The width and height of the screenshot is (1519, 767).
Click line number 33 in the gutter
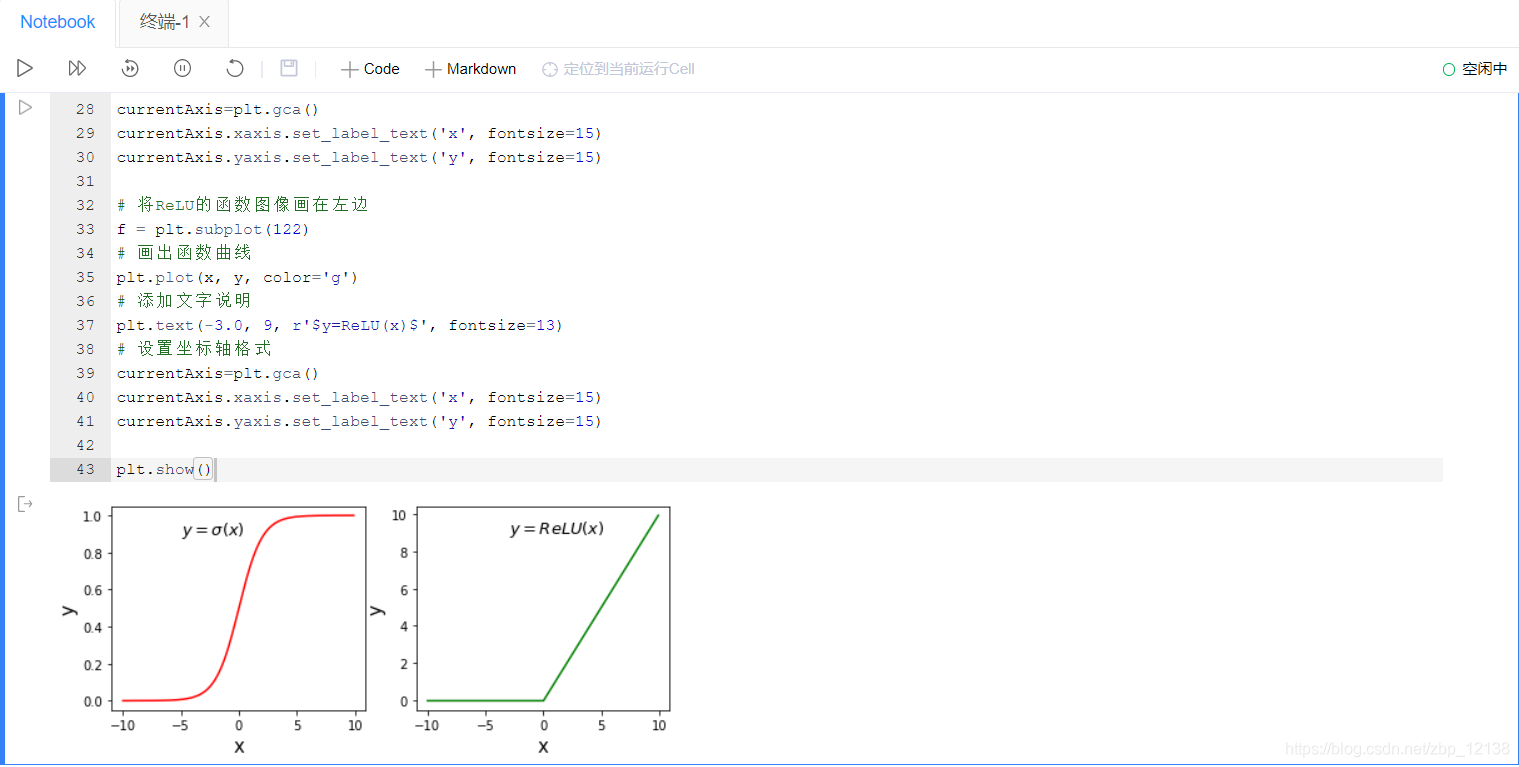(x=85, y=229)
